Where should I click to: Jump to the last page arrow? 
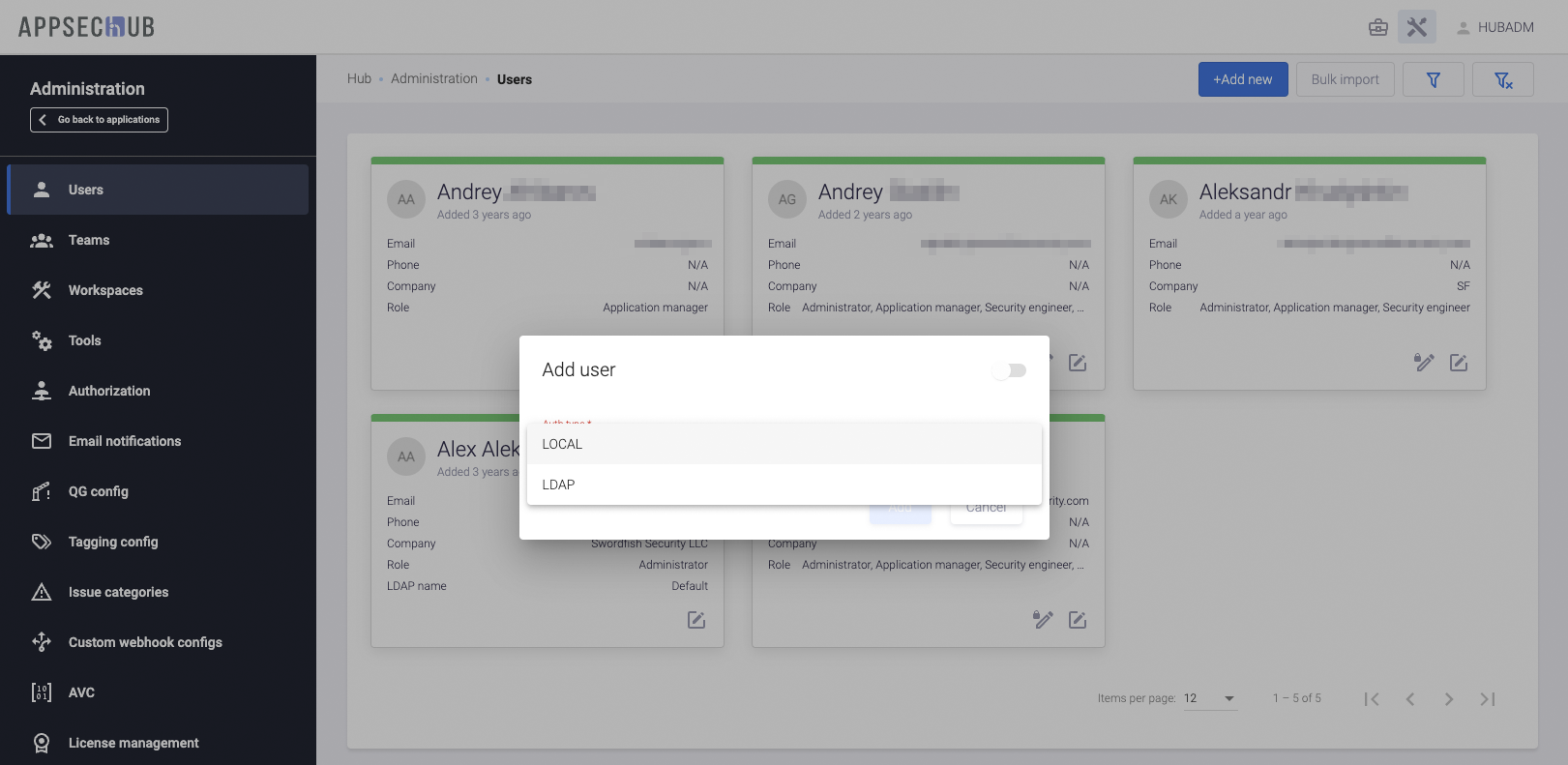(x=1488, y=699)
